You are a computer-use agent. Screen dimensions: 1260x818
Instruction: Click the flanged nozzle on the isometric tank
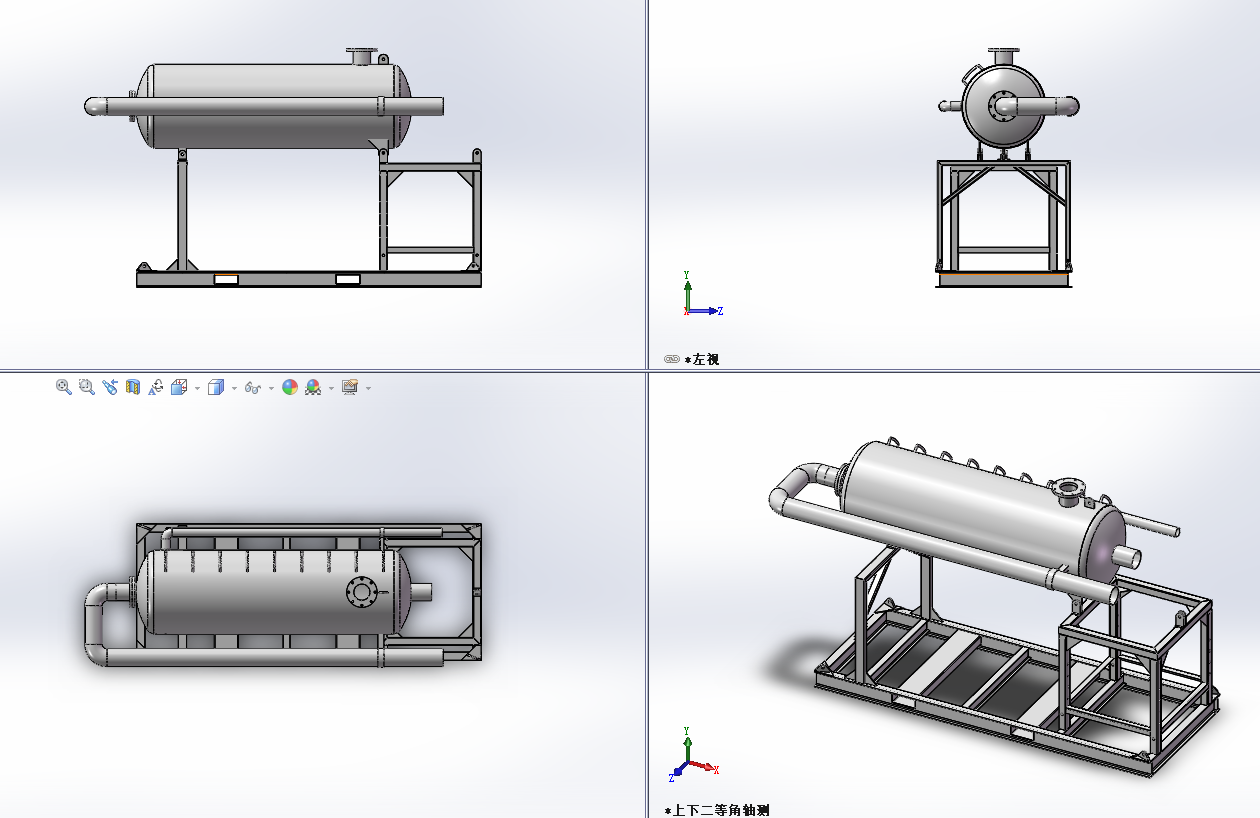pyautogui.click(x=1068, y=492)
